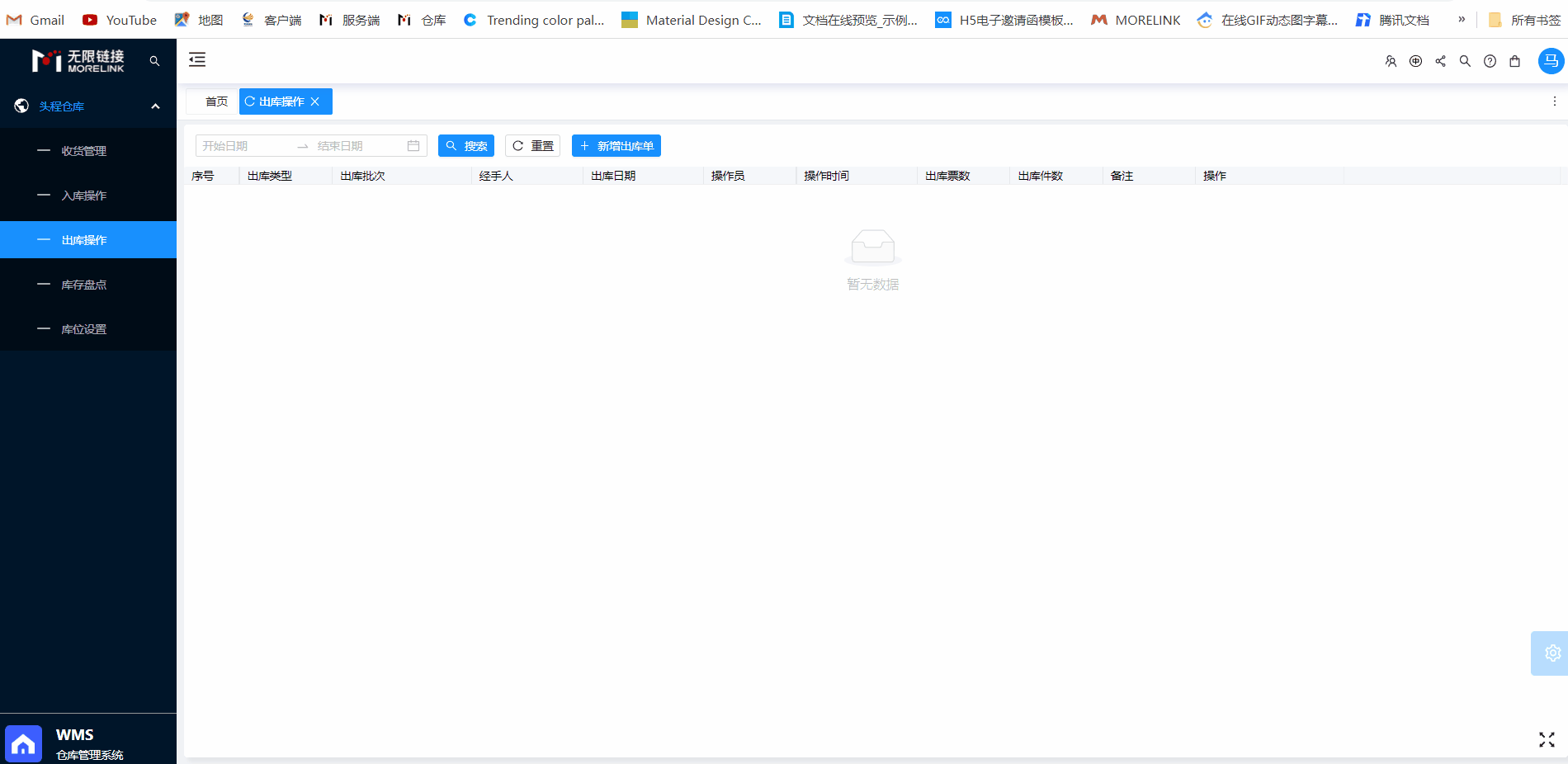Screen dimensions: 1568x764
Task: Open 收货管理 in the sidebar
Action: coord(88,151)
